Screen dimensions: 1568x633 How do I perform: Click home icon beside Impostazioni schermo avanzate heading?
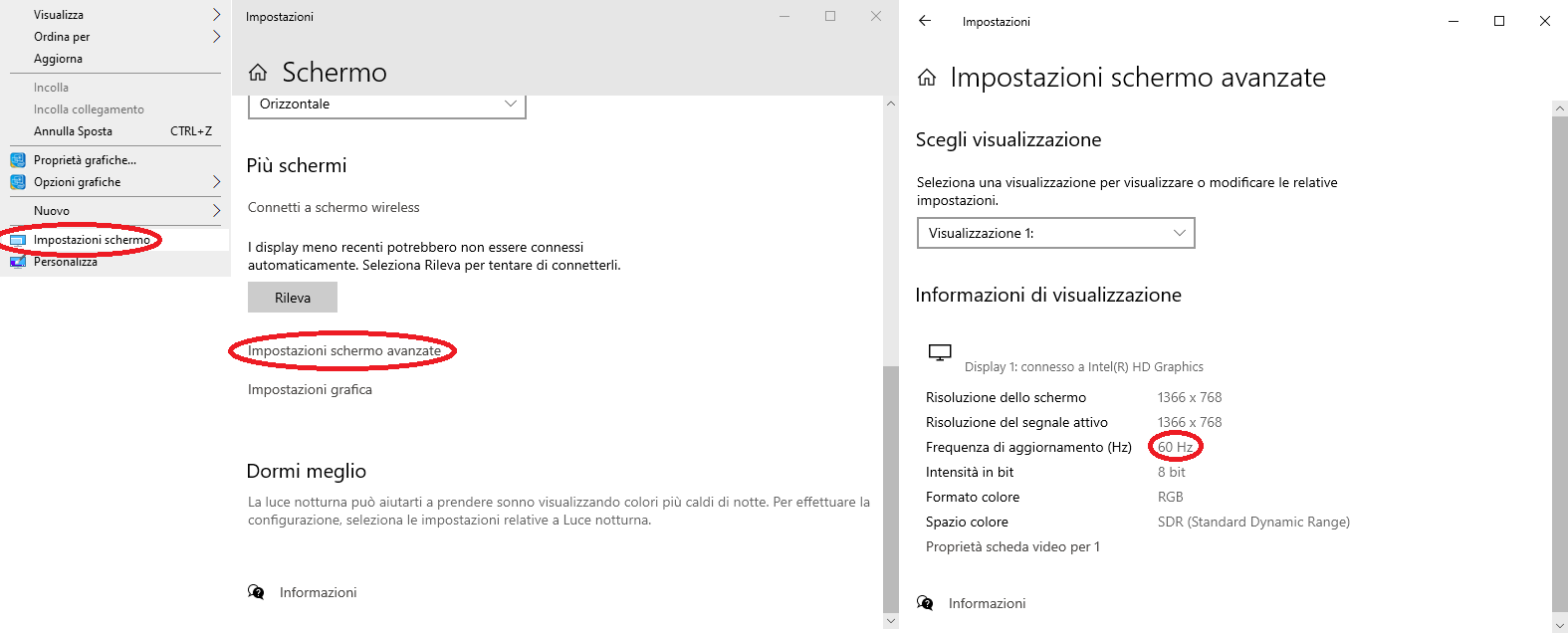click(x=927, y=78)
